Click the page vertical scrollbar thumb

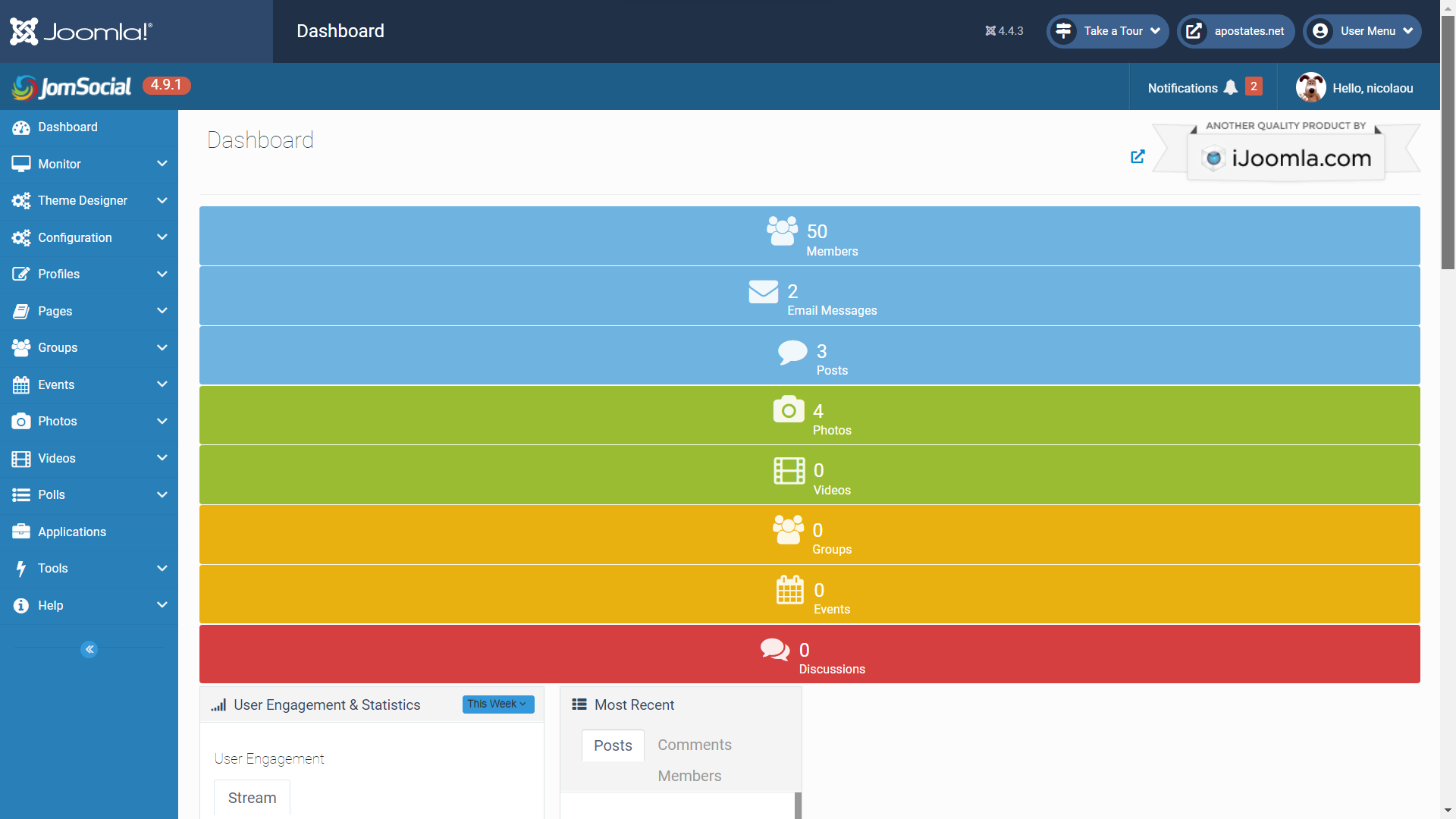1448,144
